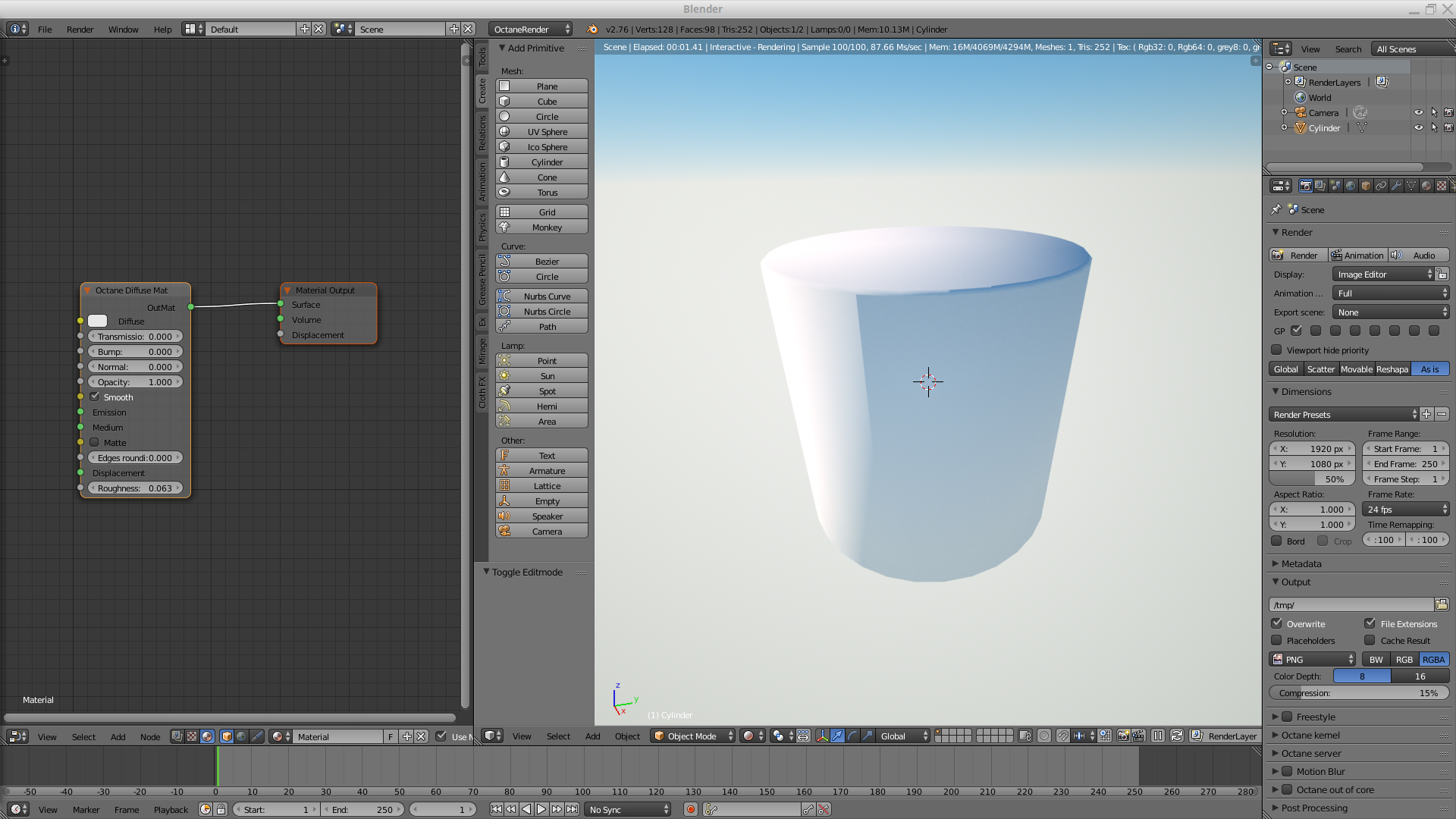Select RGB color mode button
The image size is (1456, 819).
coord(1404,659)
